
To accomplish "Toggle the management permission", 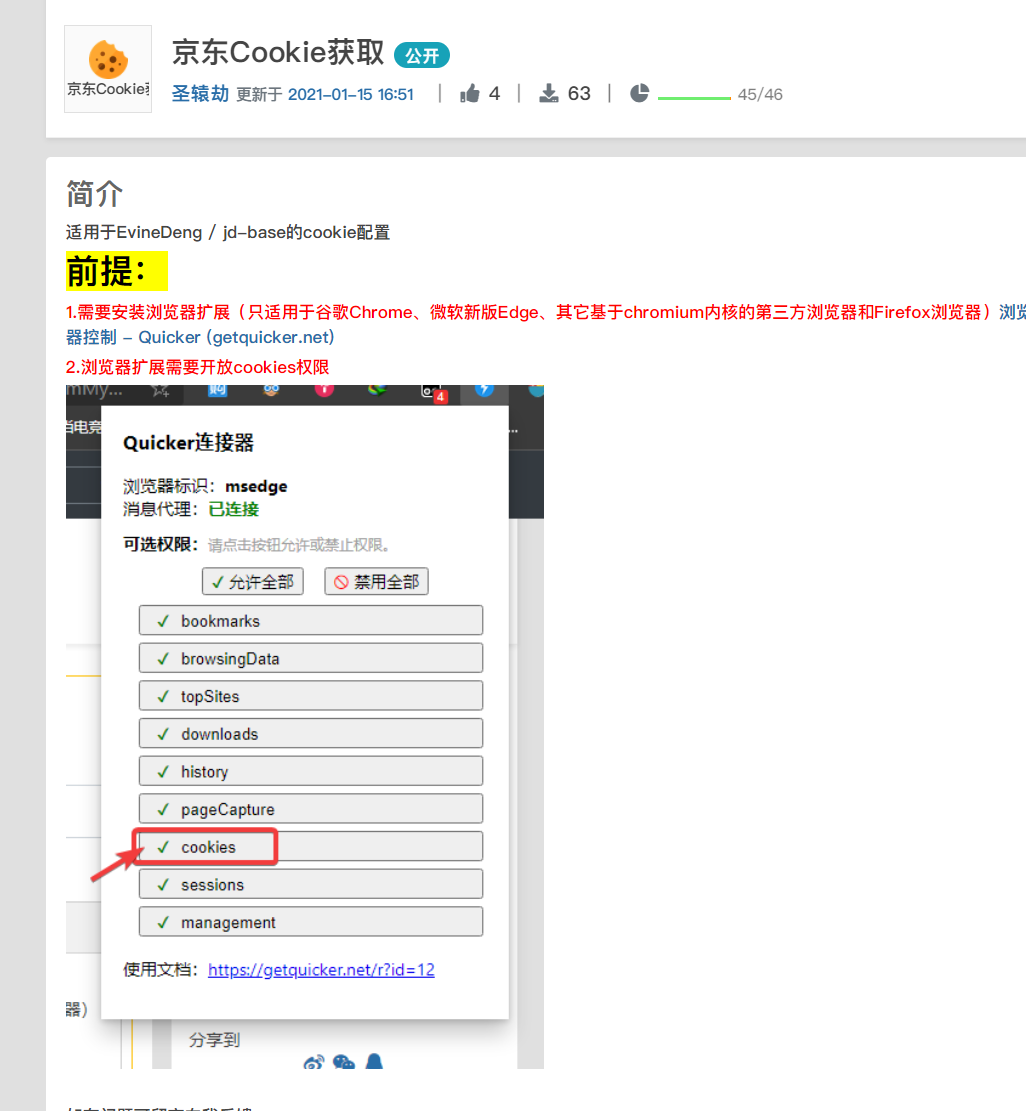I will click(311, 922).
